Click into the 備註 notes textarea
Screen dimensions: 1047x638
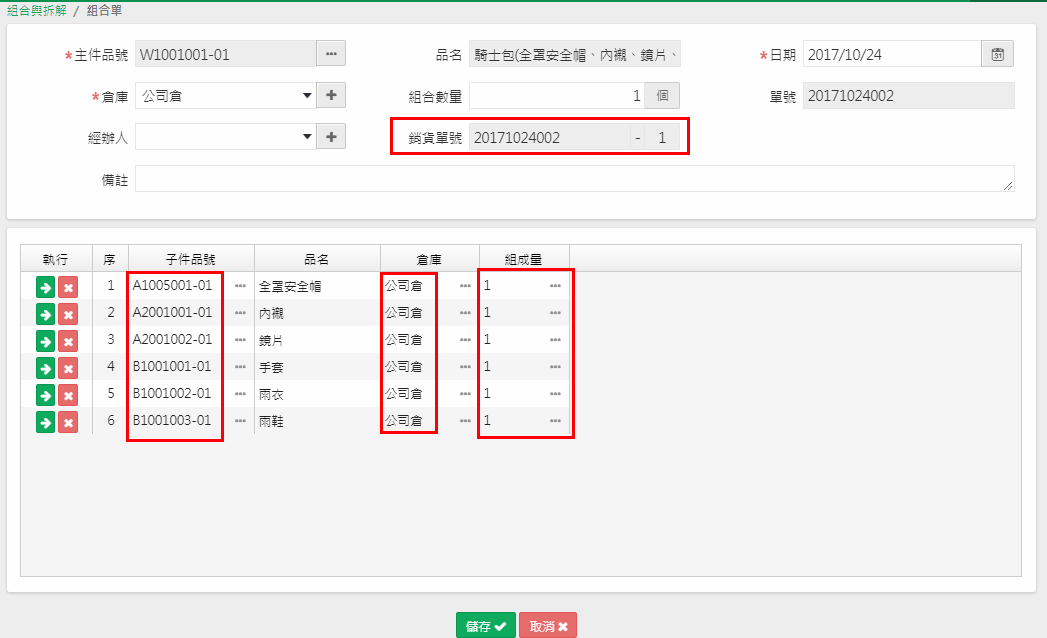(575, 178)
